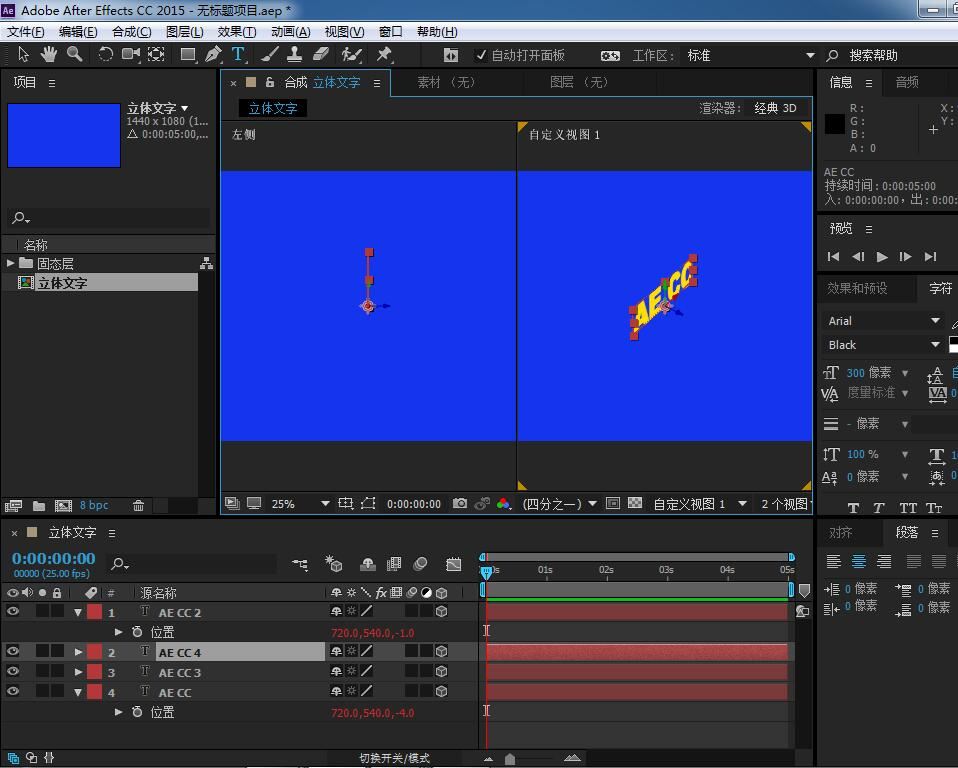Select the Horizontal Type tool
Viewport: 958px width, 768px height.
238,54
